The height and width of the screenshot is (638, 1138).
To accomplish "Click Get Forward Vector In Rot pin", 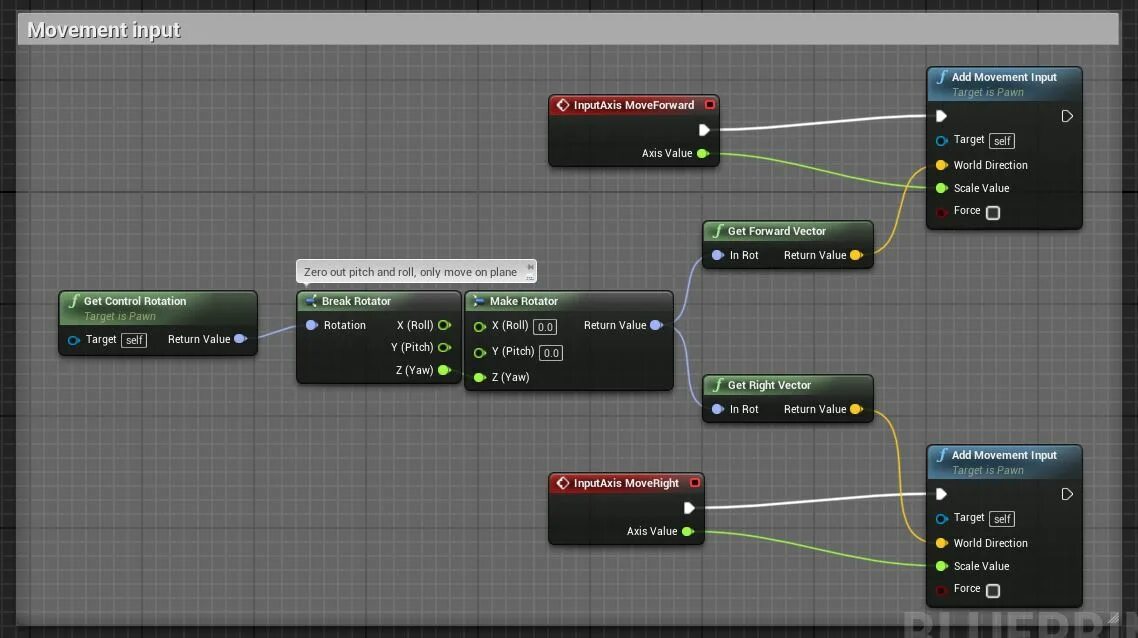I will coord(718,255).
